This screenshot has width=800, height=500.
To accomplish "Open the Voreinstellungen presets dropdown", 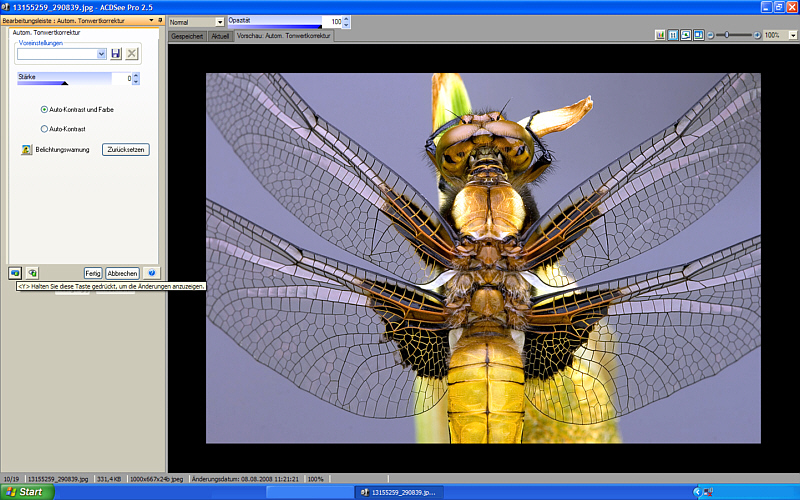I will point(101,53).
